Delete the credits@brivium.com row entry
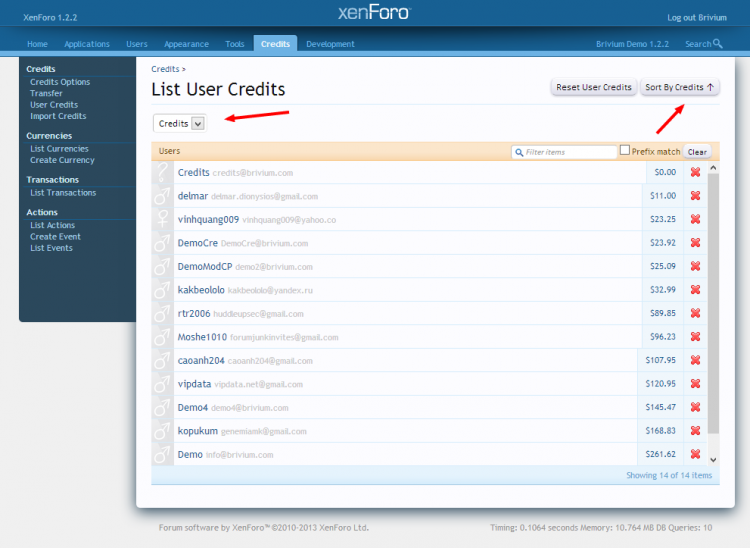This screenshot has width=750, height=548. [695, 172]
